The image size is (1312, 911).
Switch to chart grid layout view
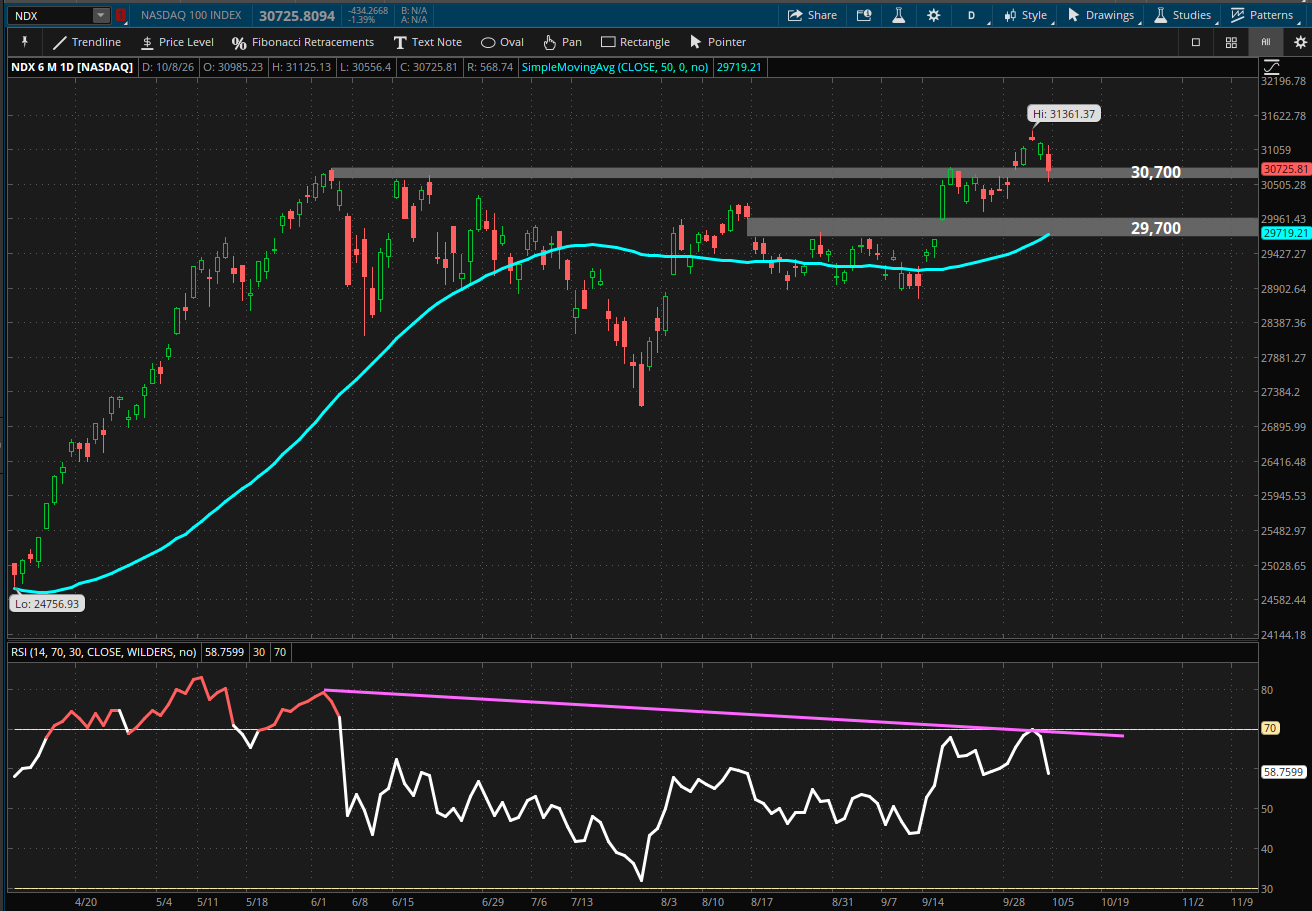click(x=1231, y=42)
